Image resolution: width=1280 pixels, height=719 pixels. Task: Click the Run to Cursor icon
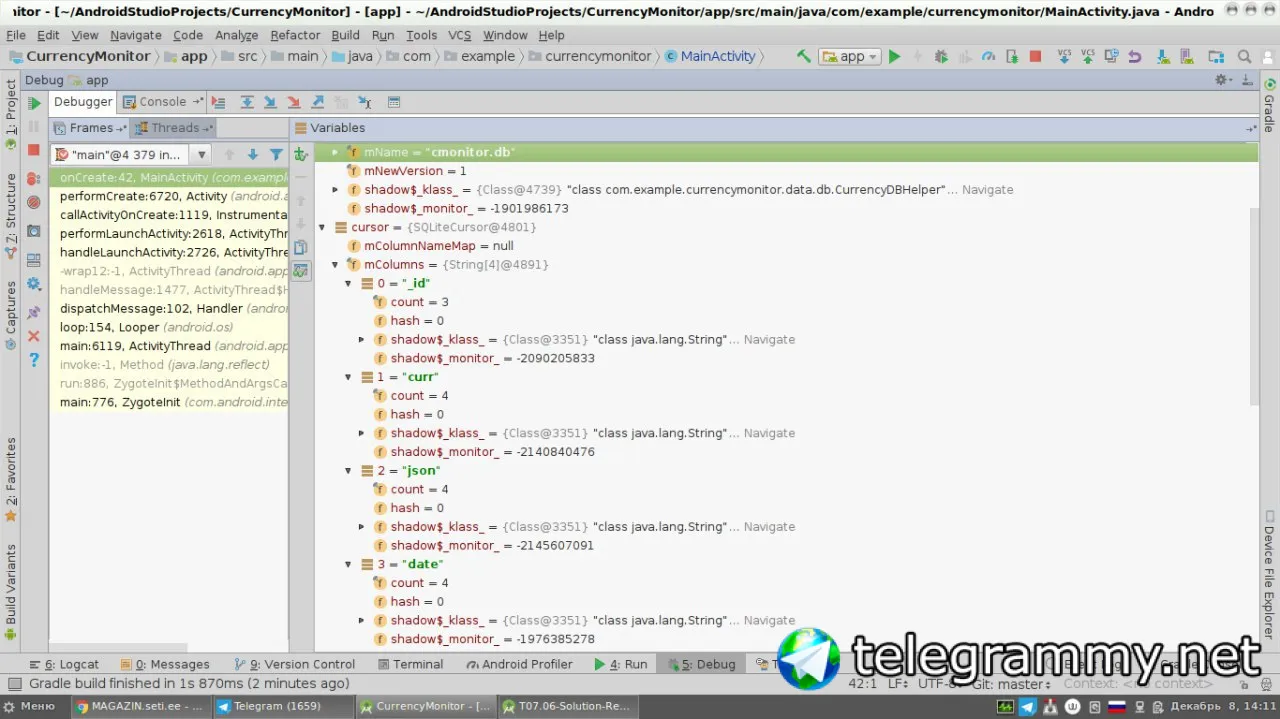point(365,102)
